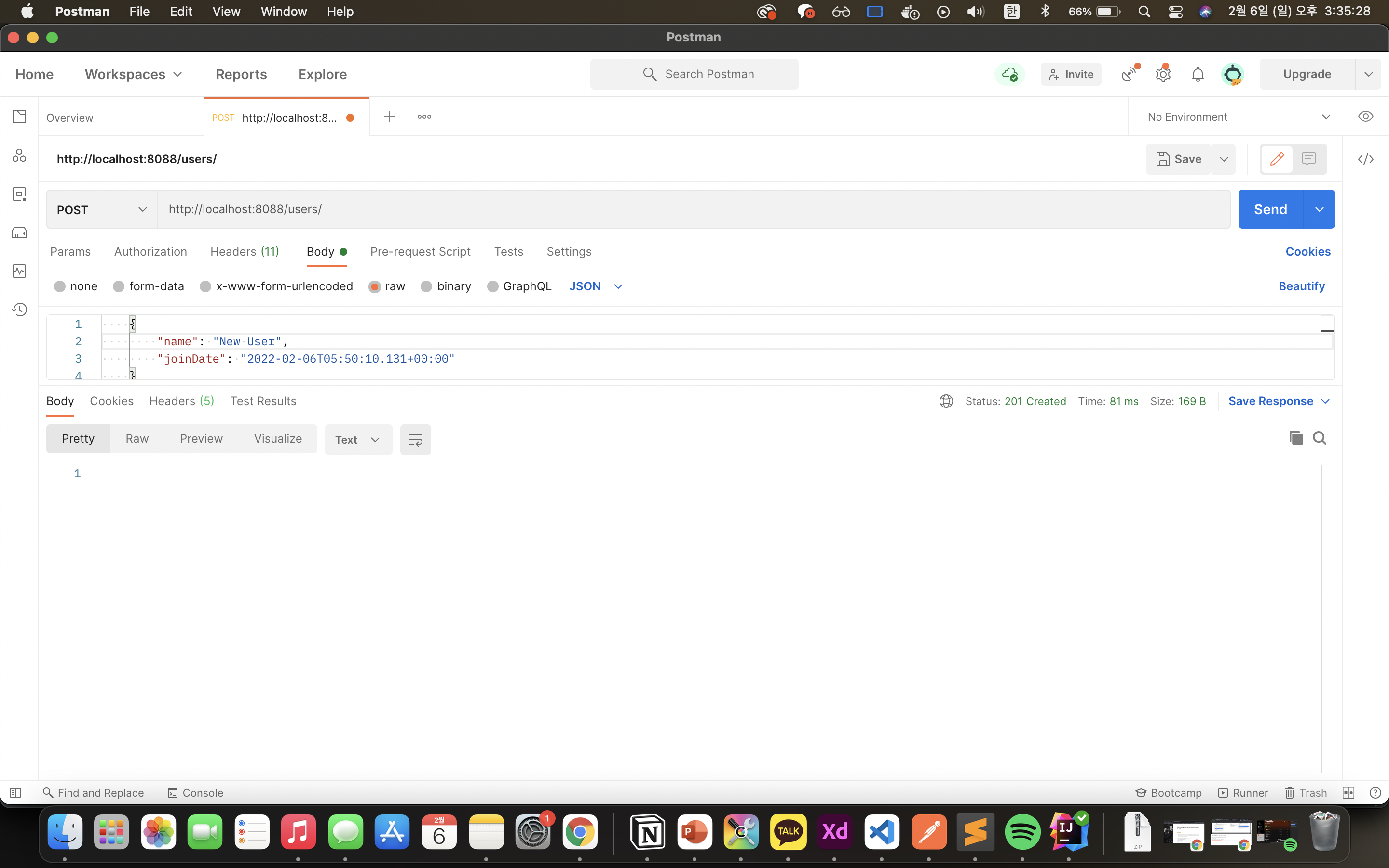Viewport: 1389px width, 868px height.
Task: Switch to the request Headers (11) tab
Action: coord(245,251)
